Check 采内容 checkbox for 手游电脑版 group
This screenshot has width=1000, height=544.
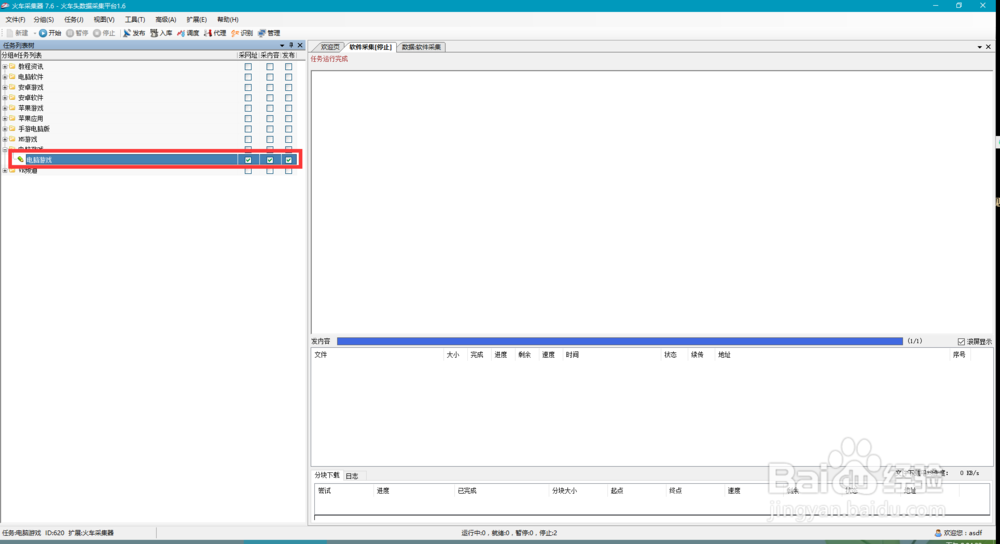click(270, 129)
